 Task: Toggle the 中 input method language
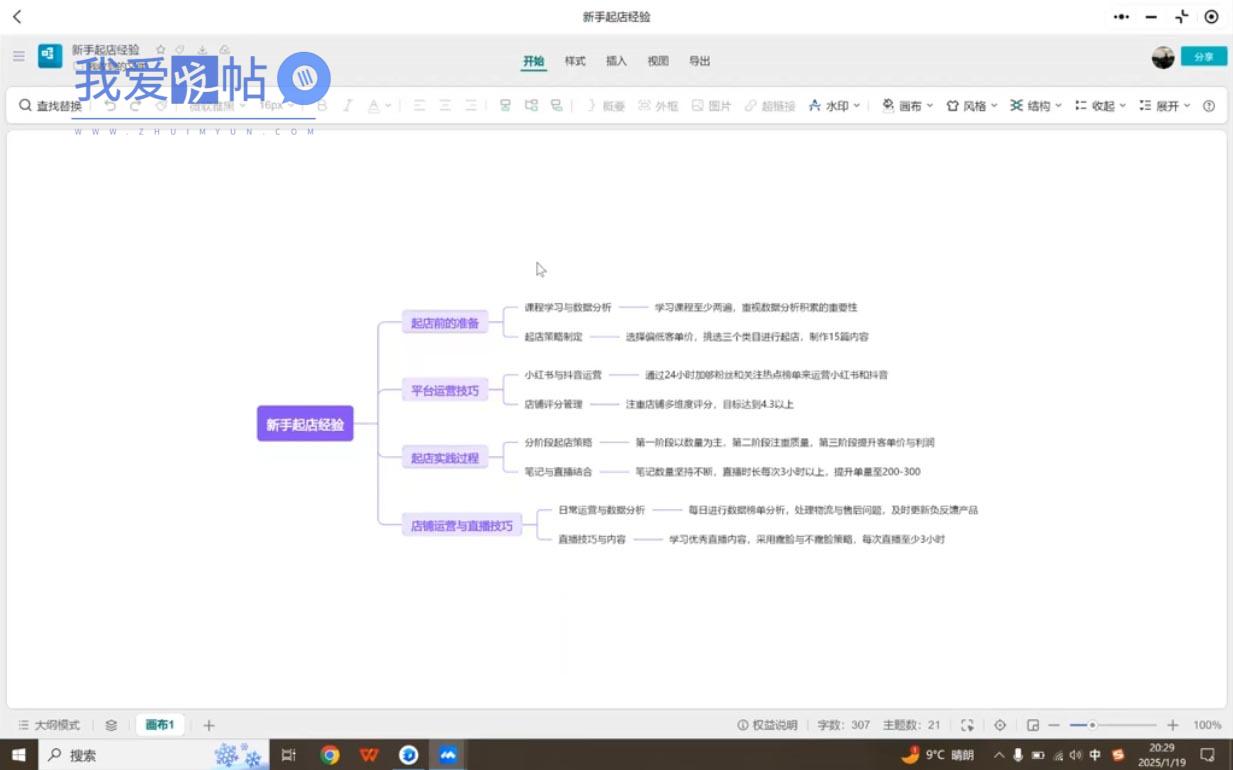tap(1095, 755)
